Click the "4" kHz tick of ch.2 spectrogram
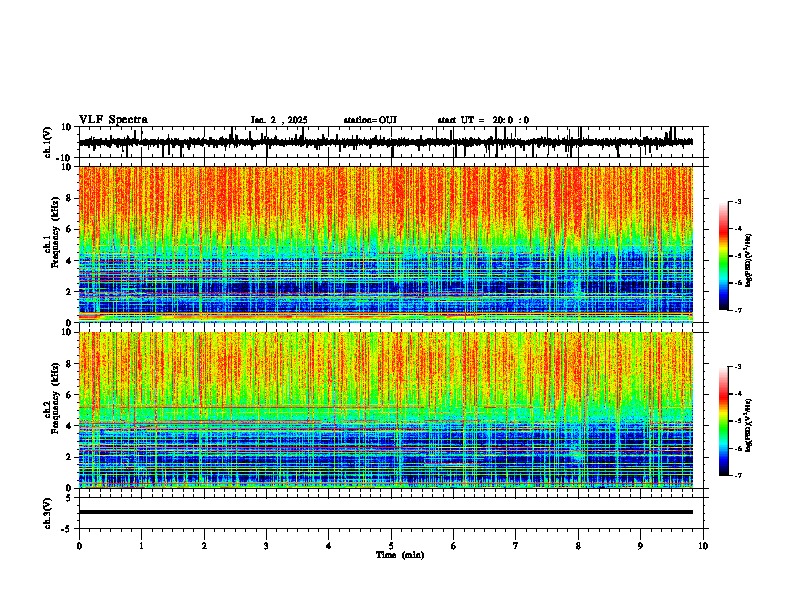The width and height of the screenshot is (792, 612). point(69,426)
